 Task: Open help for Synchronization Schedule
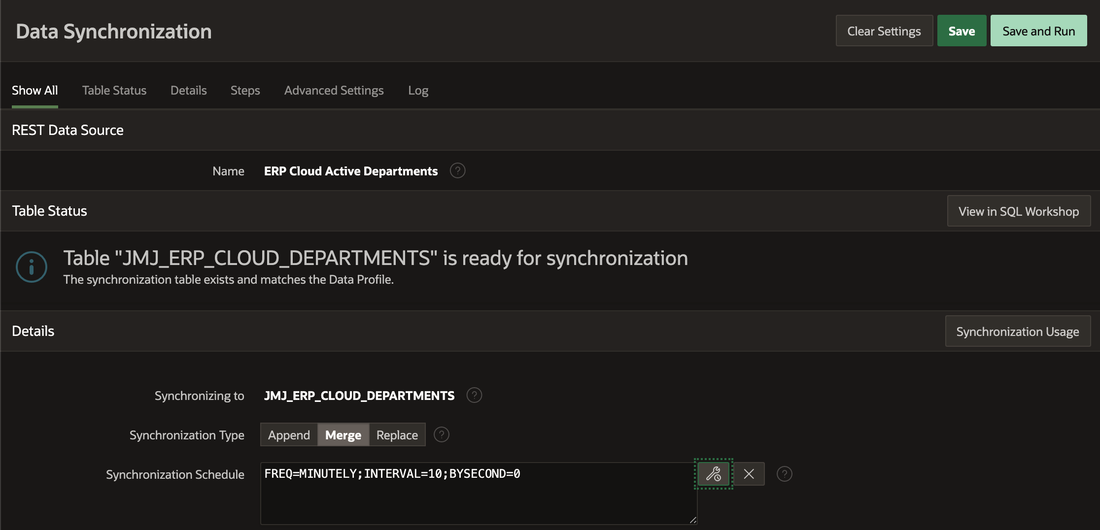point(785,474)
